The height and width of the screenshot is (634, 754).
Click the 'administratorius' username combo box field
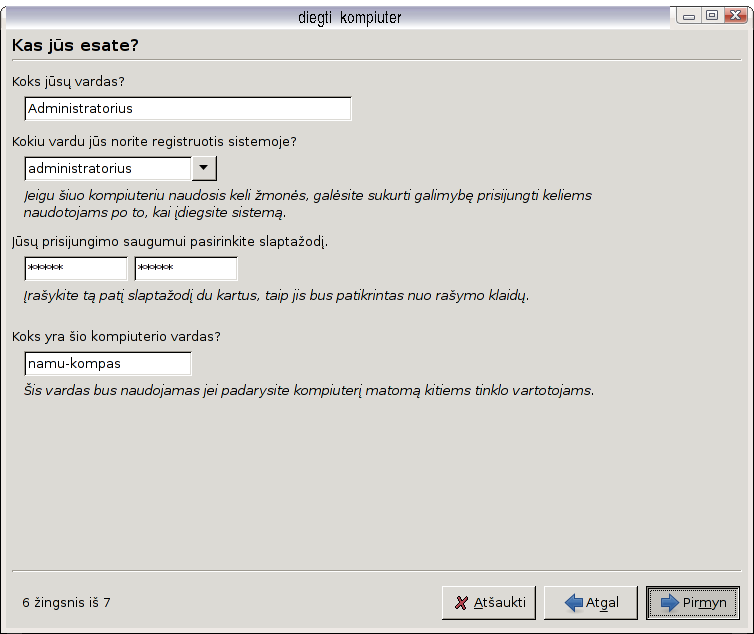tap(108, 168)
